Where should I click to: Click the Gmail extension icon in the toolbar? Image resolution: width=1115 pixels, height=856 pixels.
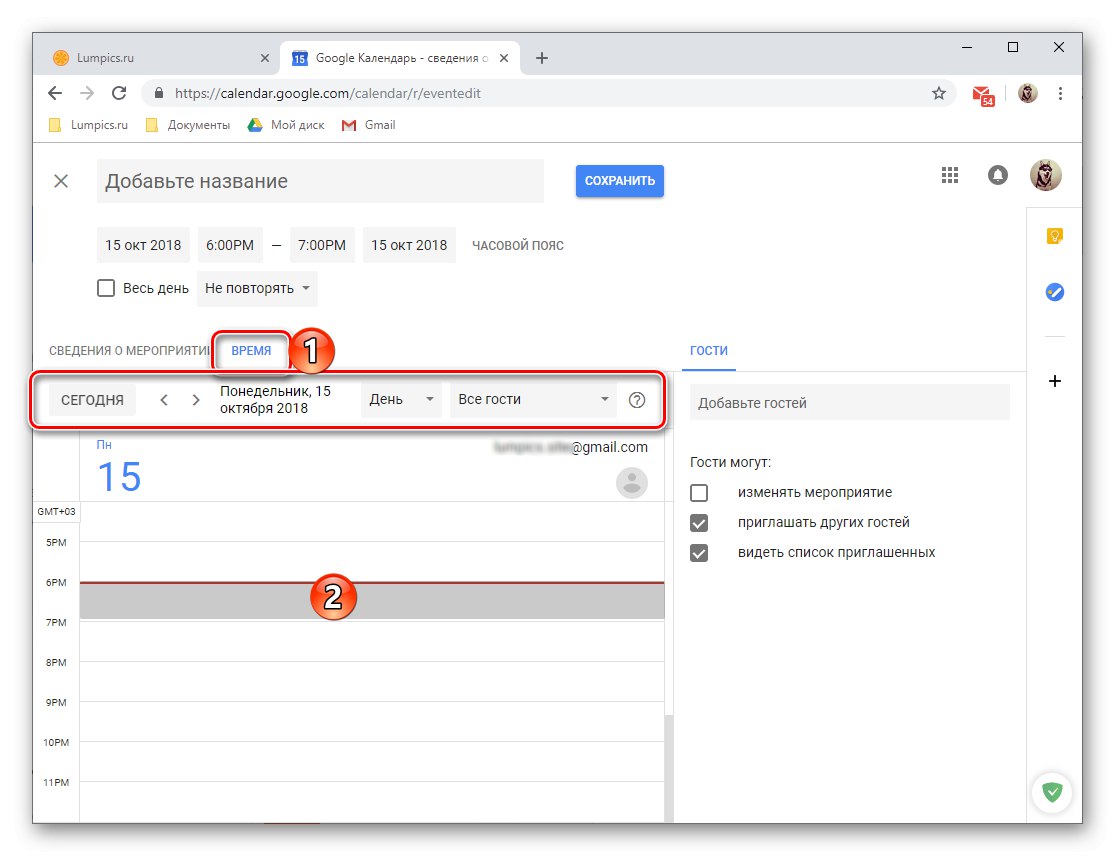click(x=982, y=93)
